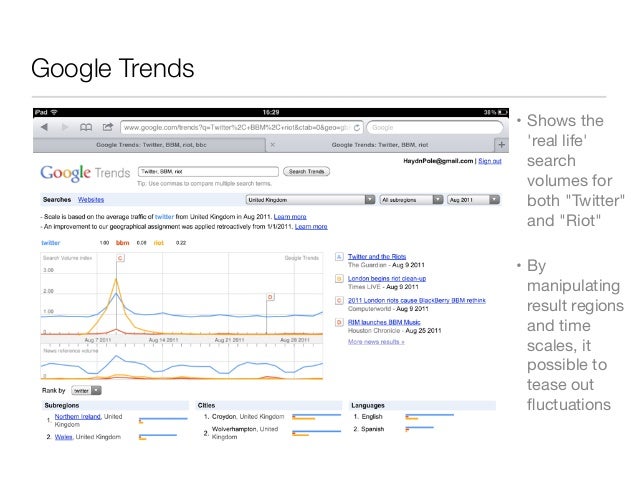
Task: Open the Safari bookmarks book icon
Action: (x=84, y=128)
